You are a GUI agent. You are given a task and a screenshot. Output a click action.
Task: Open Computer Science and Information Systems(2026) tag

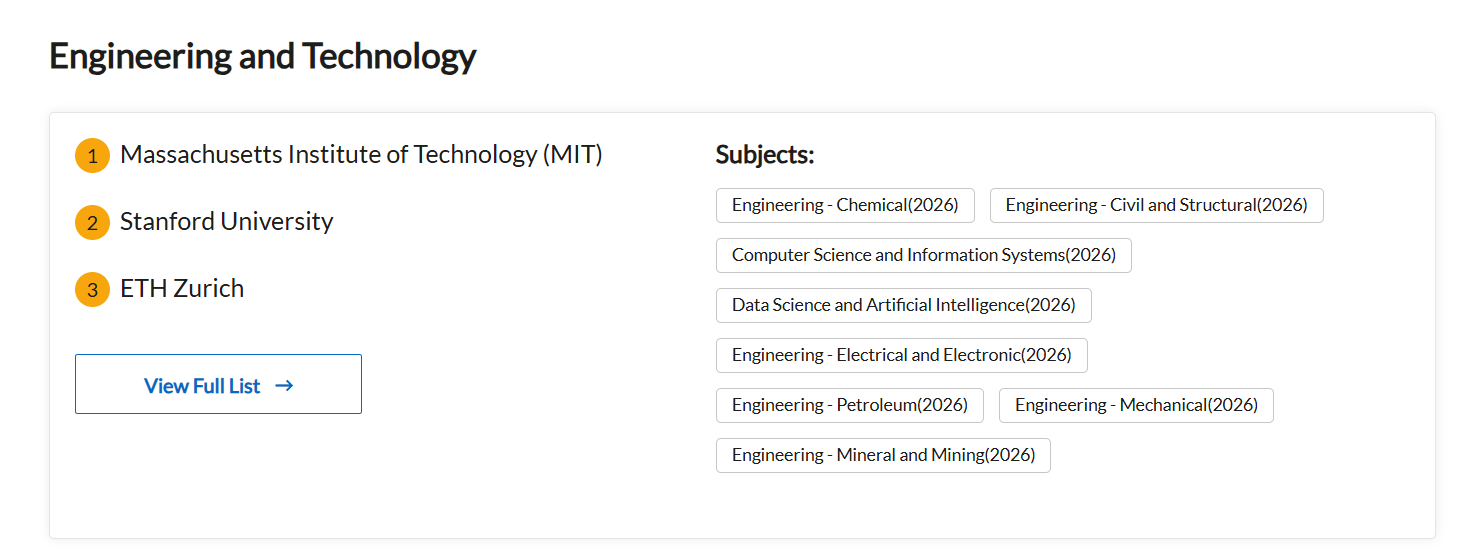point(923,255)
